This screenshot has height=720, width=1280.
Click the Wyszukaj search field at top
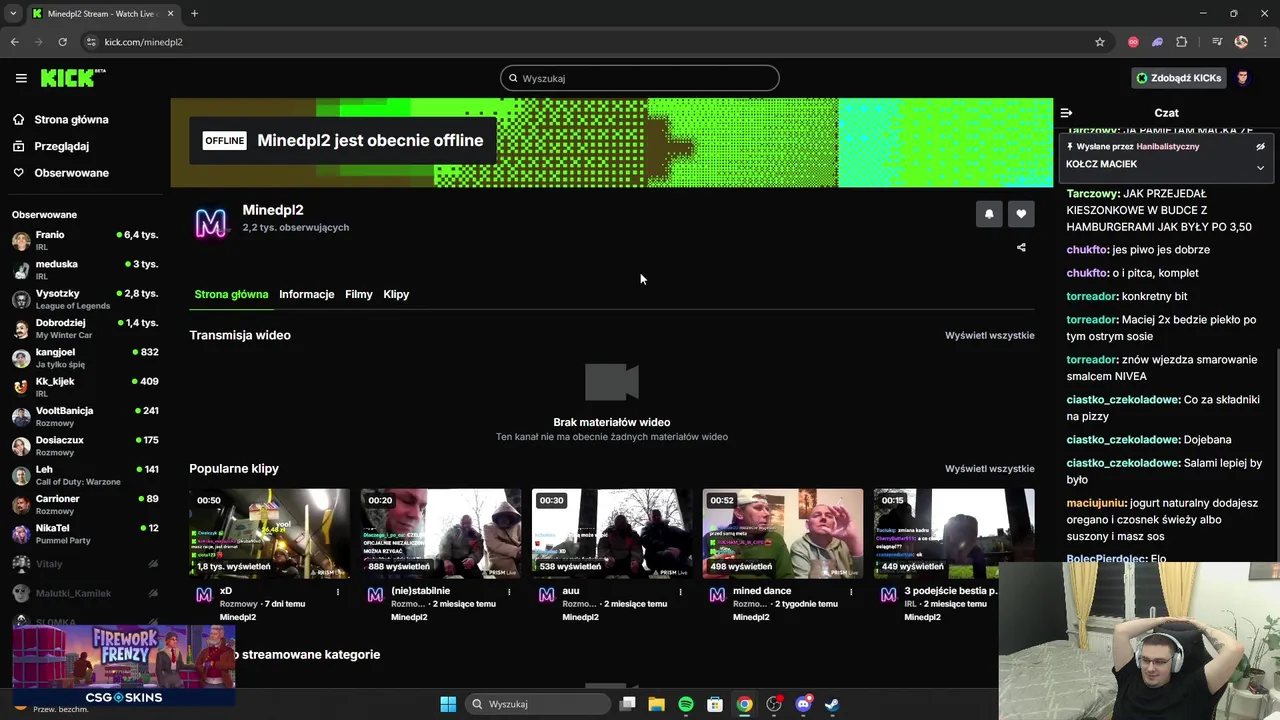[x=640, y=78]
